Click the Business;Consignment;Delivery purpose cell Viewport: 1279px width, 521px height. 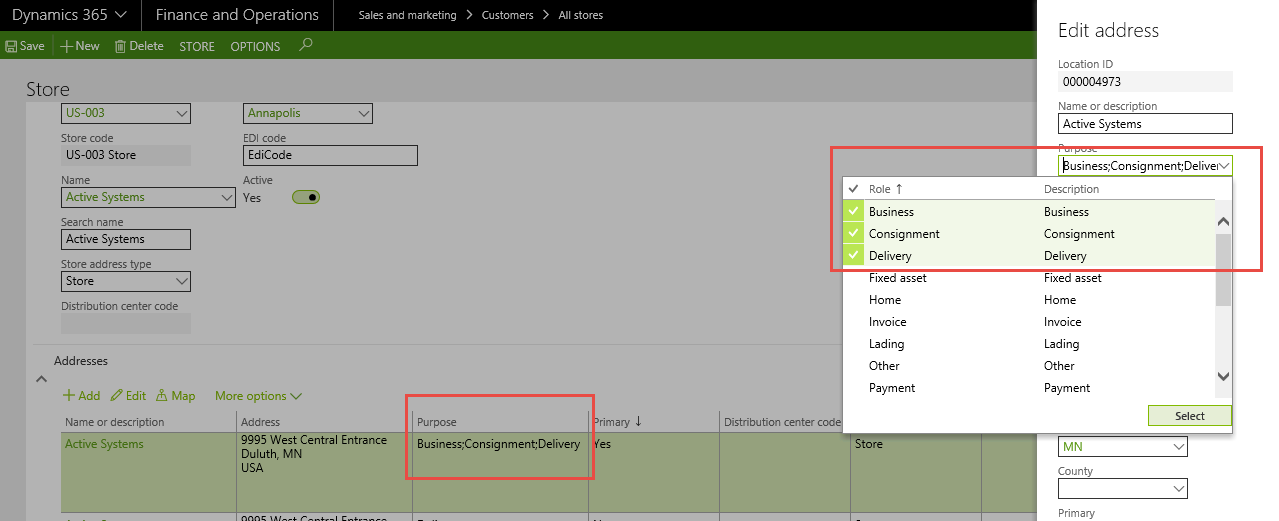pyautogui.click(x=498, y=444)
